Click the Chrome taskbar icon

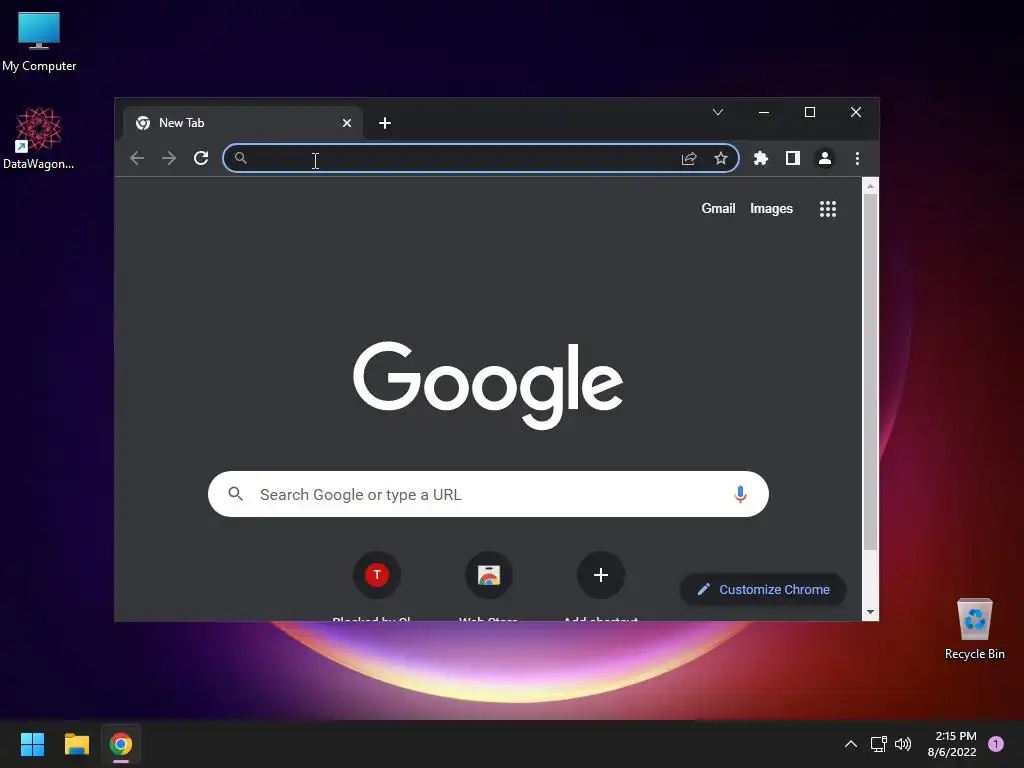[x=121, y=744]
